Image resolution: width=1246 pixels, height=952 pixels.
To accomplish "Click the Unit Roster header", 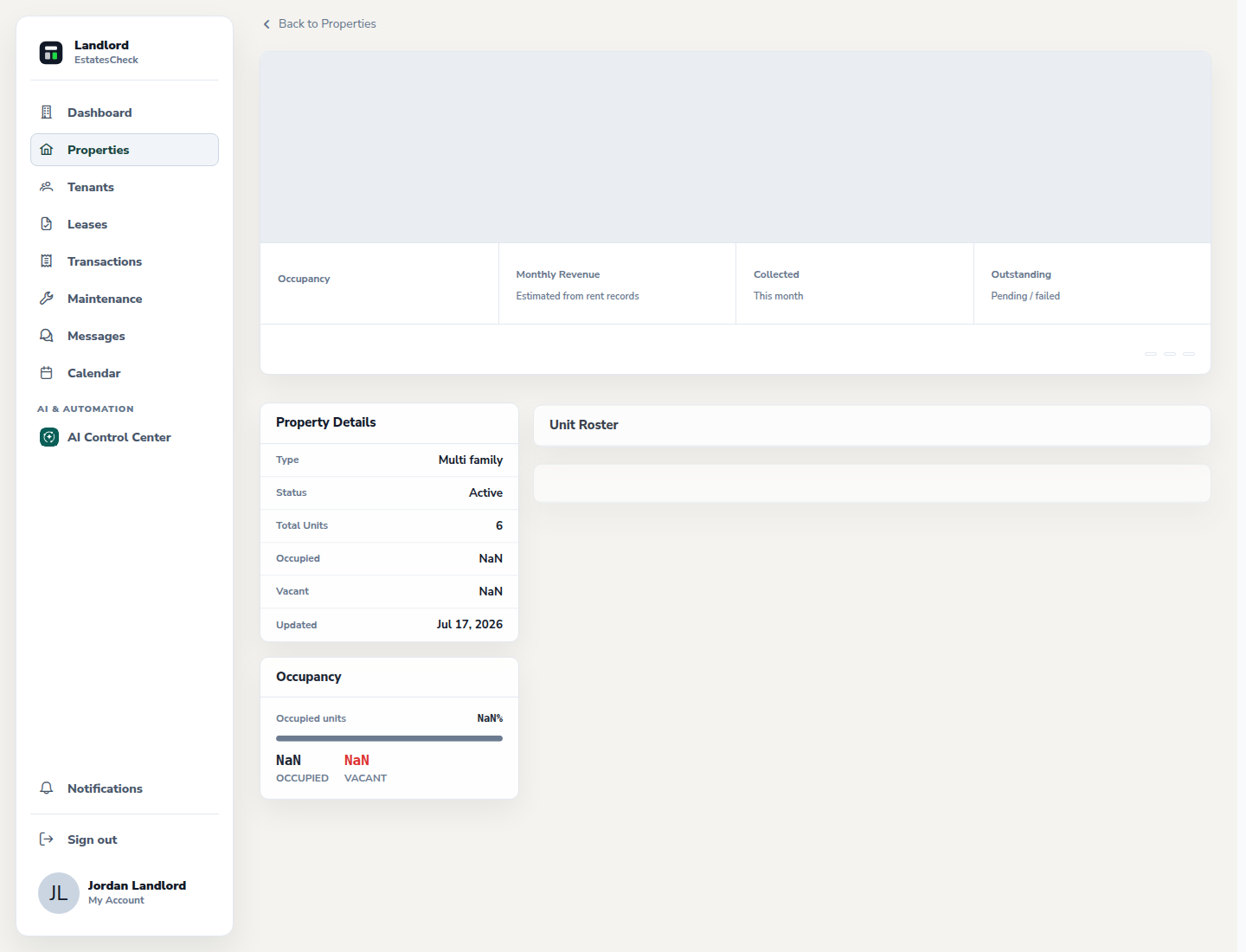I will click(872, 425).
